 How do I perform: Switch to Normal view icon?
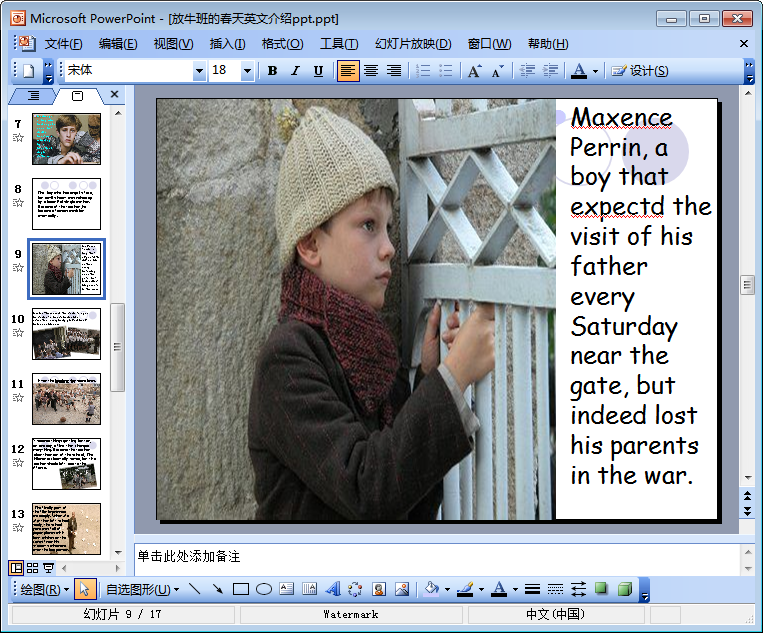click(x=16, y=568)
